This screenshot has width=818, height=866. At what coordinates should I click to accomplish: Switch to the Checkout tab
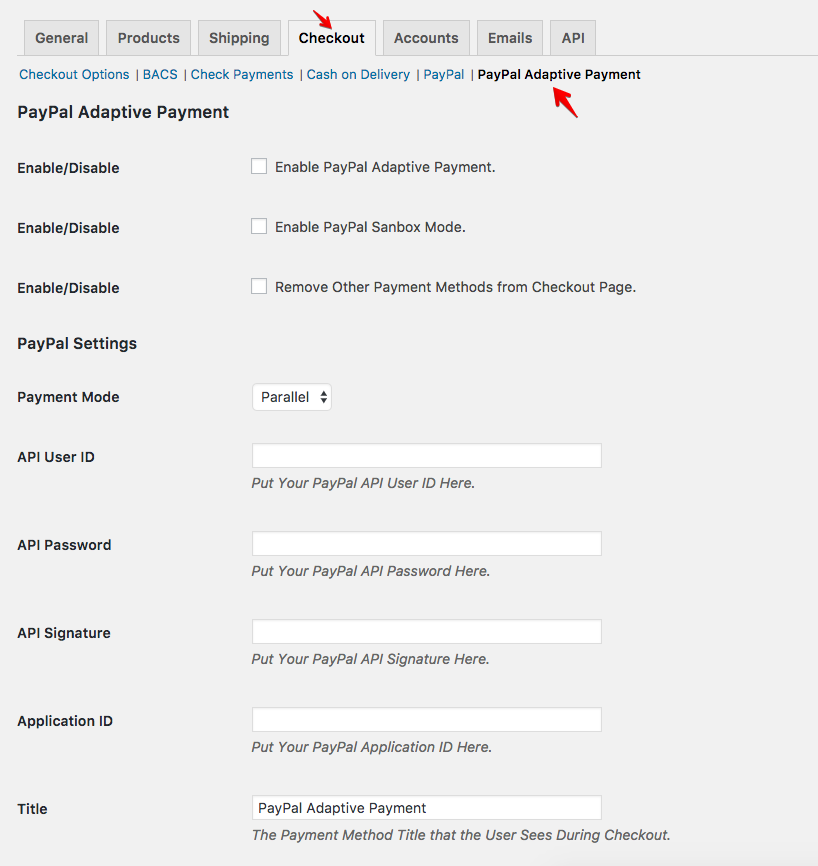tap(331, 37)
